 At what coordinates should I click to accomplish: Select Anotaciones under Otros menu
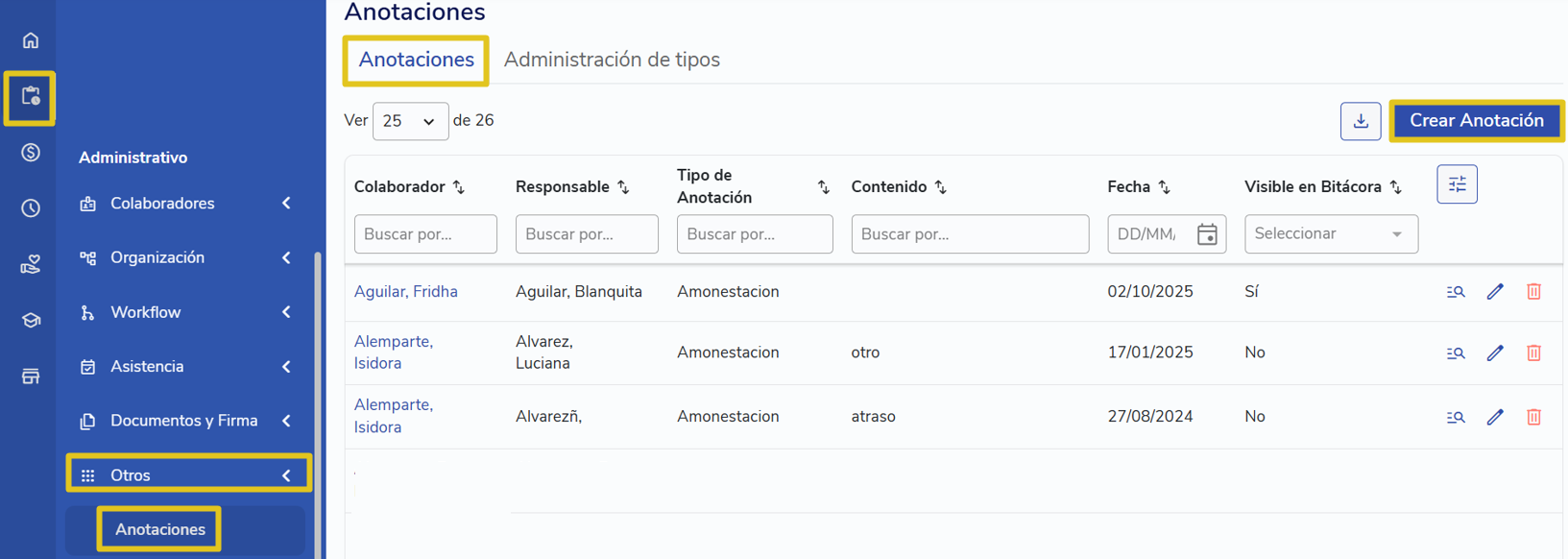[160, 529]
